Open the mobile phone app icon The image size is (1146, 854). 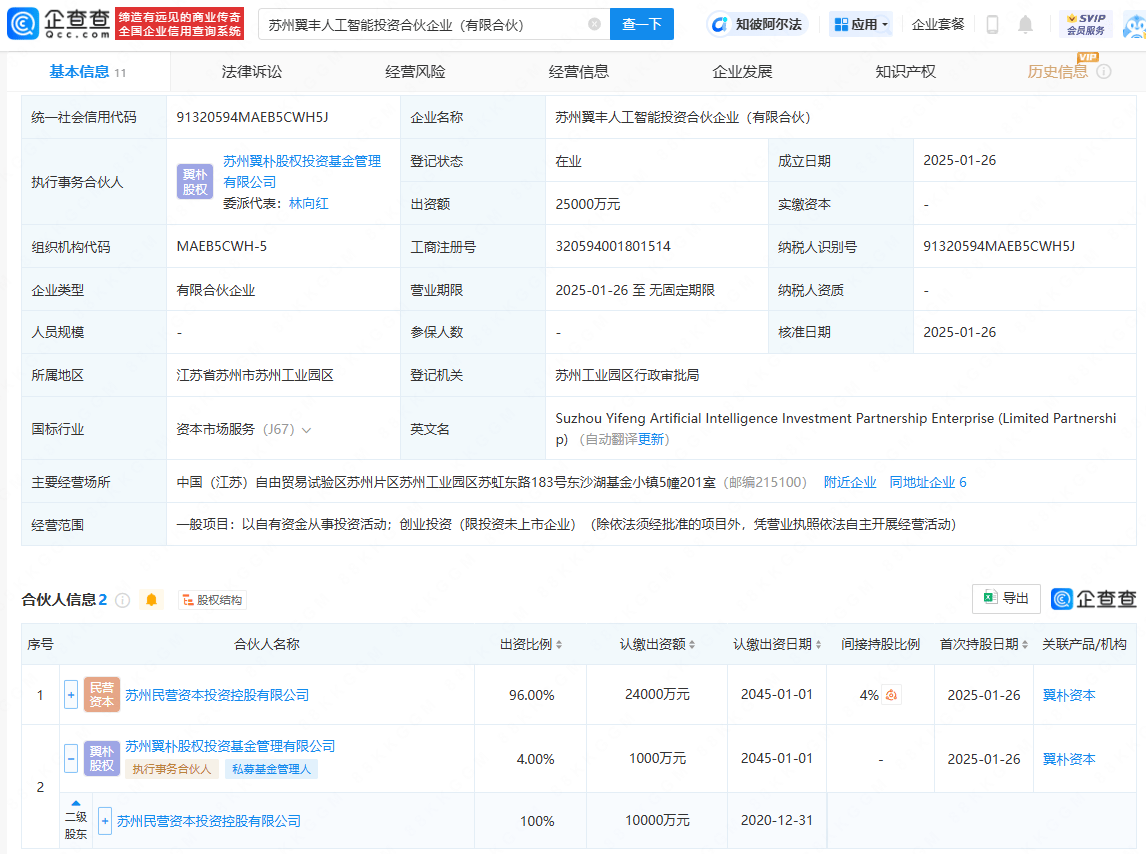point(992,24)
